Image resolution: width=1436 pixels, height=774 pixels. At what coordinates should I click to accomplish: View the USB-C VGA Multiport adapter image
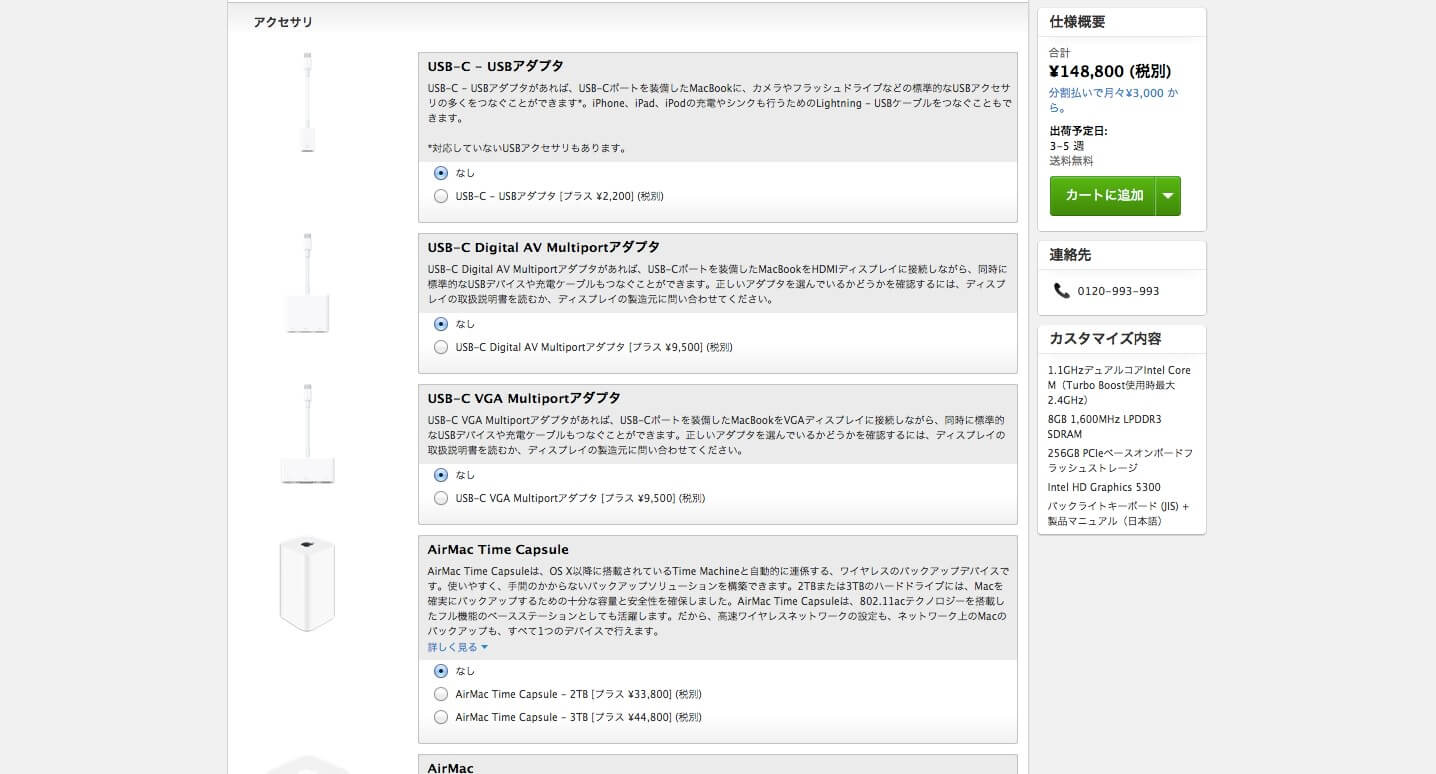[x=307, y=435]
